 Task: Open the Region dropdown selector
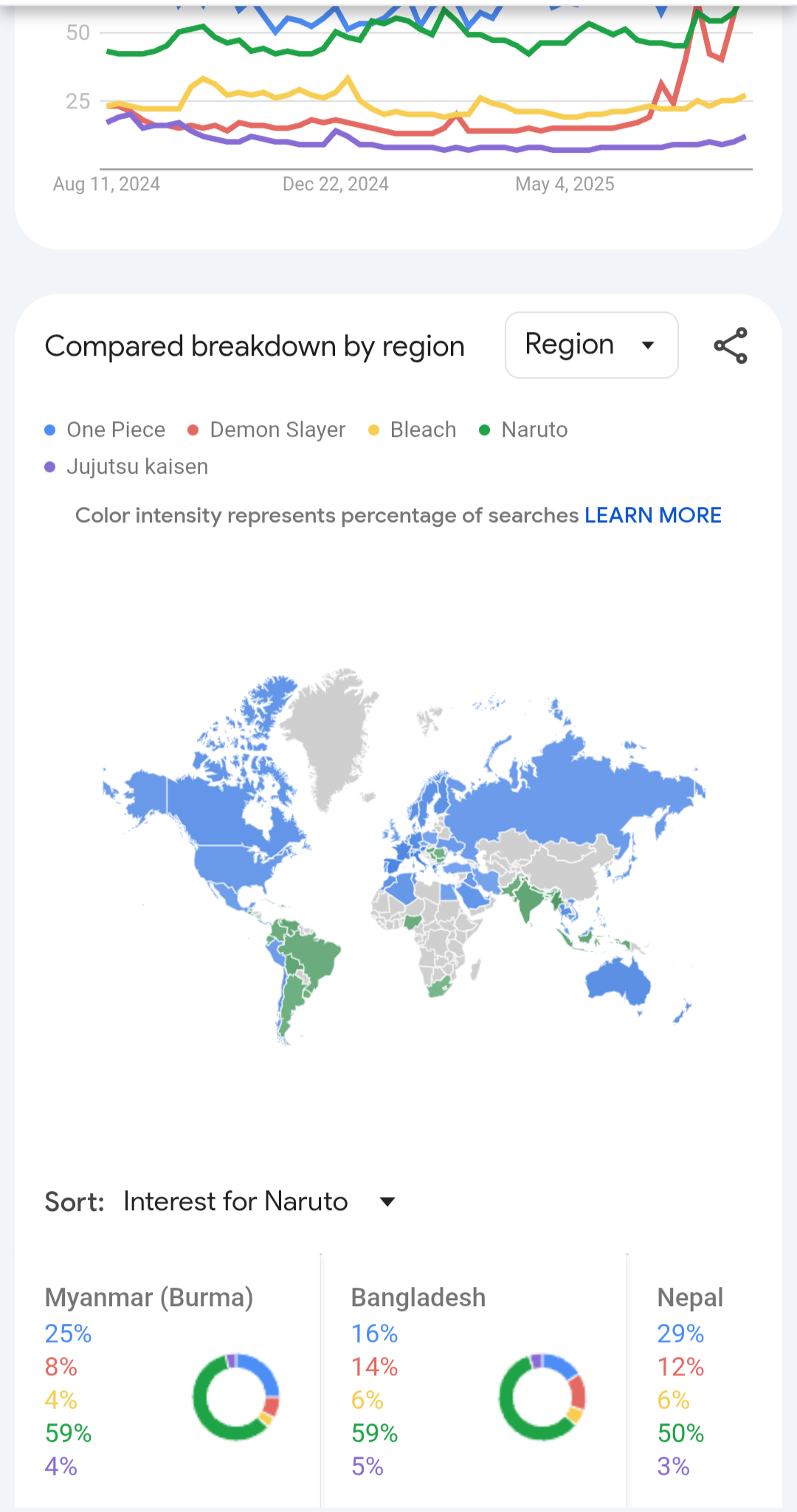[x=592, y=345]
